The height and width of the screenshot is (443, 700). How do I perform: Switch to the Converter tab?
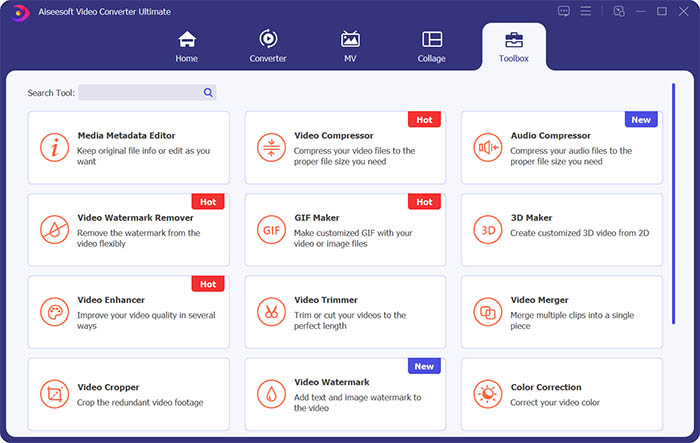pos(268,46)
